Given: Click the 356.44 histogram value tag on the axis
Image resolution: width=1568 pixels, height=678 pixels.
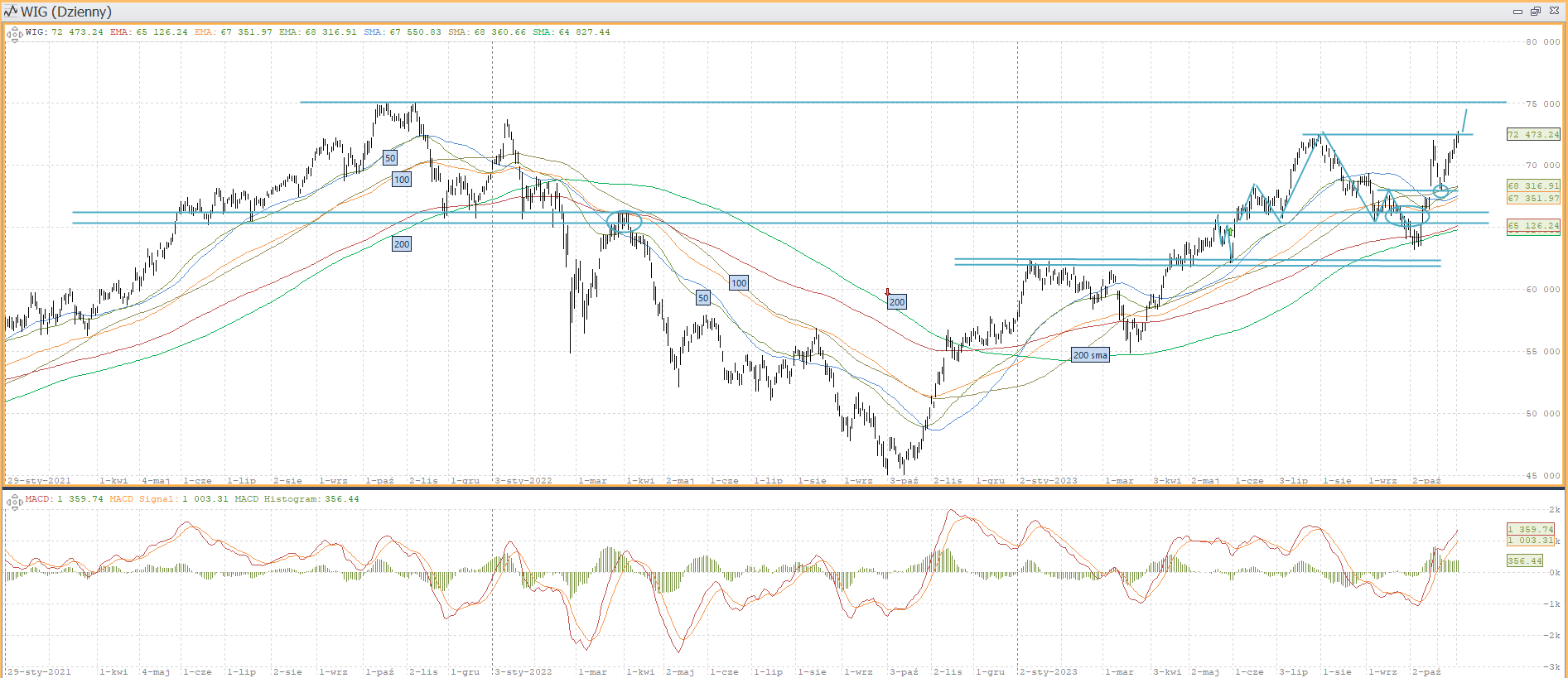Looking at the screenshot, I should tap(1524, 560).
